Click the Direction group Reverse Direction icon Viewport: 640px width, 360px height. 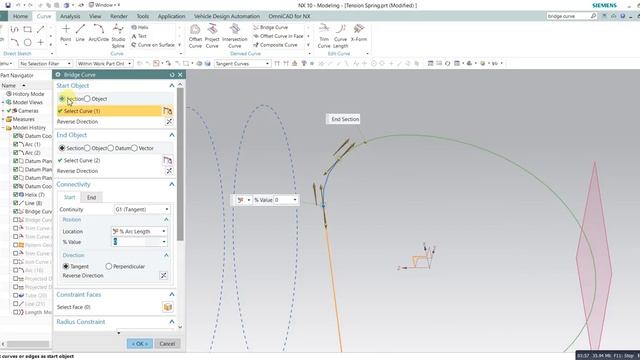tap(163, 276)
